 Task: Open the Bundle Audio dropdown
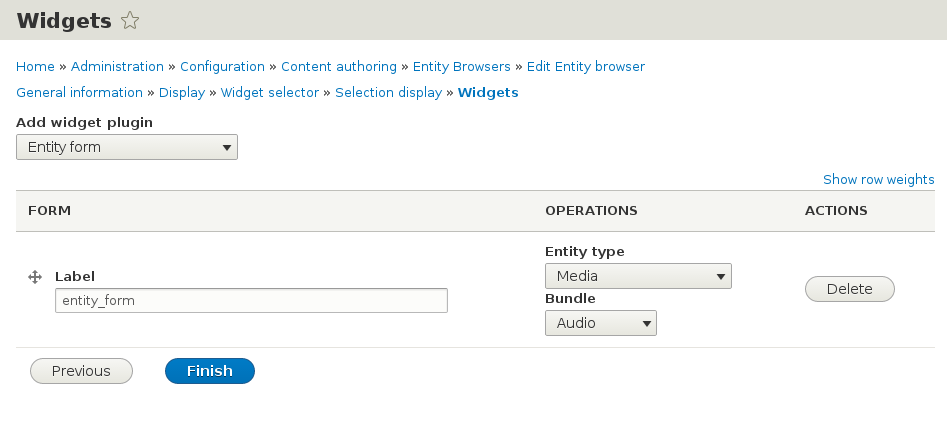(600, 323)
